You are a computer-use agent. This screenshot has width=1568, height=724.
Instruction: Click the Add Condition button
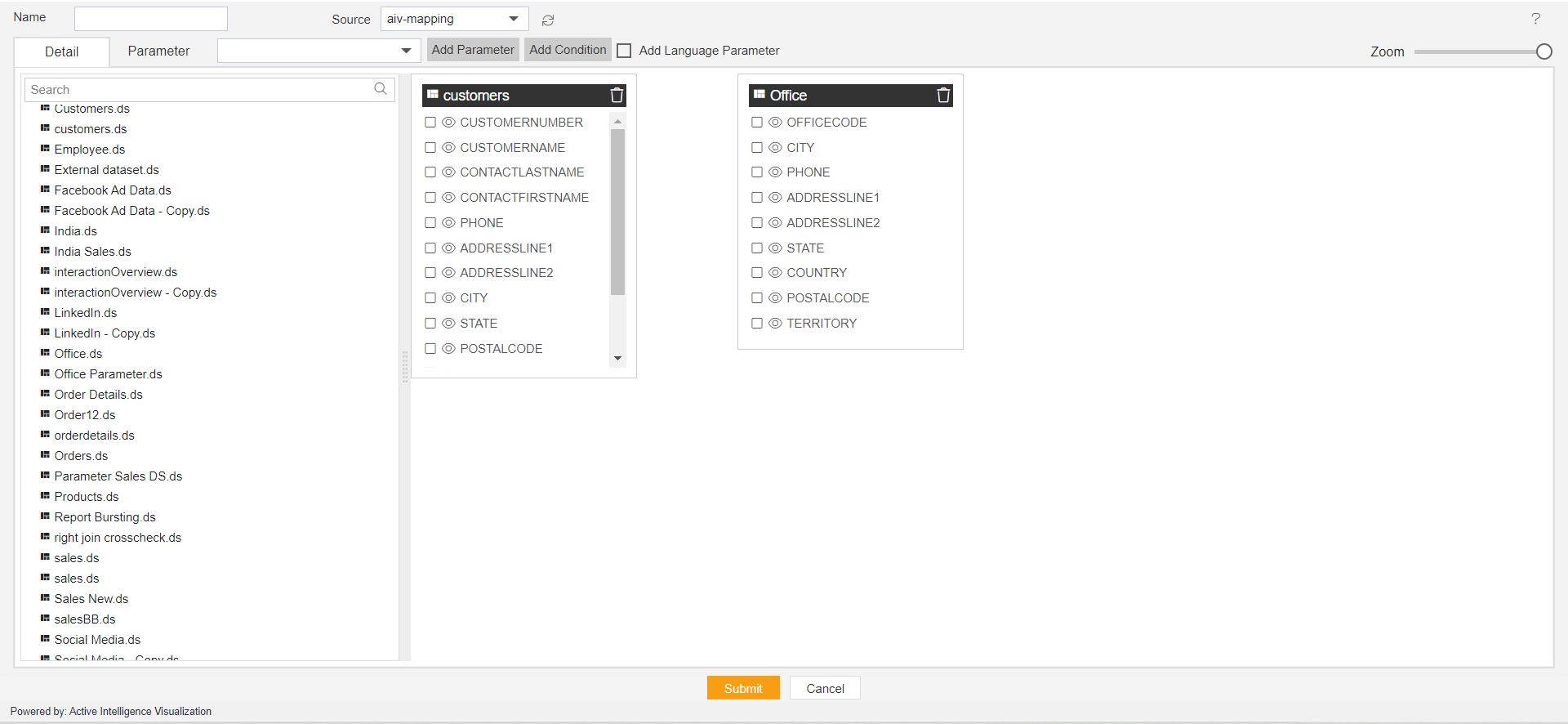point(568,50)
